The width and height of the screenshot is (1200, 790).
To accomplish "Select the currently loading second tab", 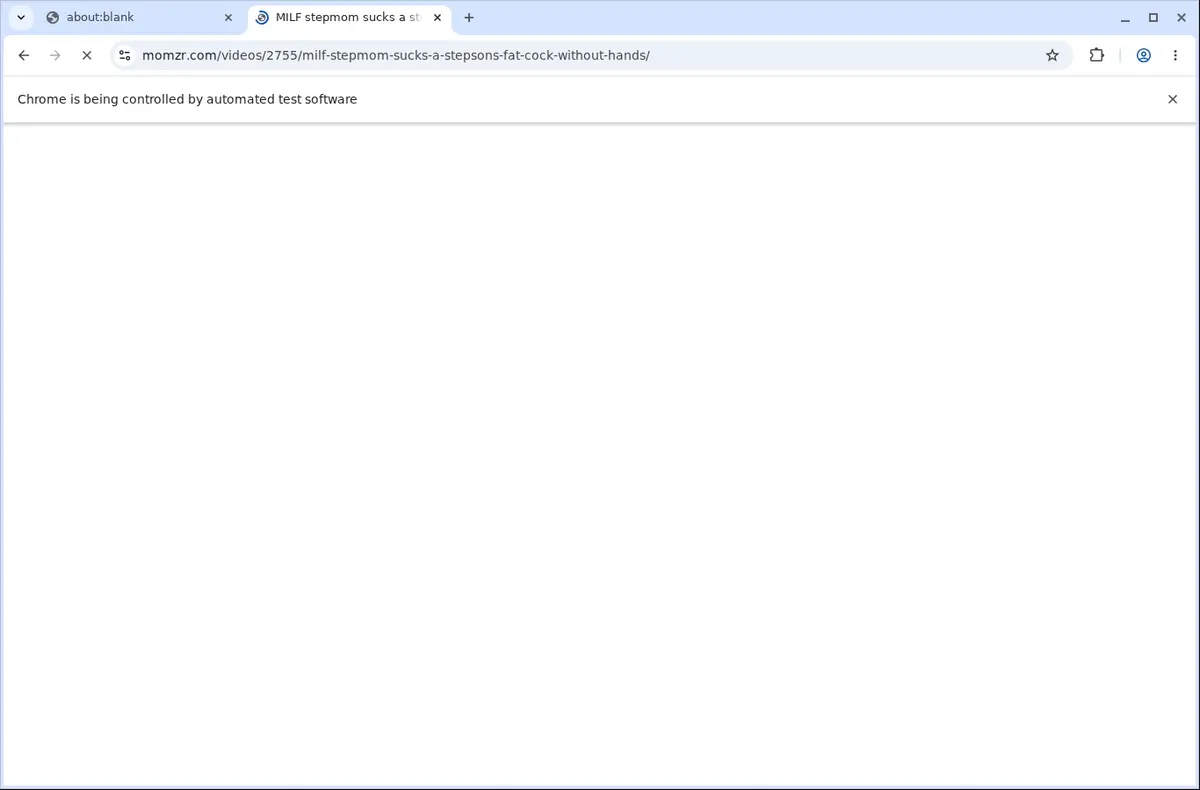I will (x=349, y=17).
